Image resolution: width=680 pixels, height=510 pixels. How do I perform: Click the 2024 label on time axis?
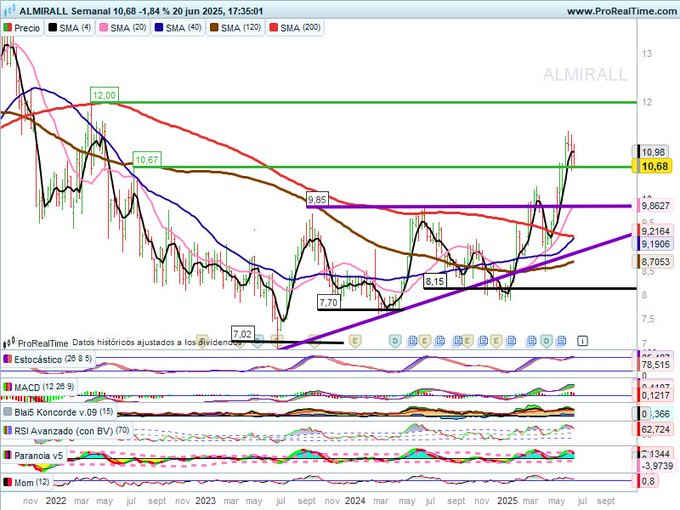point(355,501)
